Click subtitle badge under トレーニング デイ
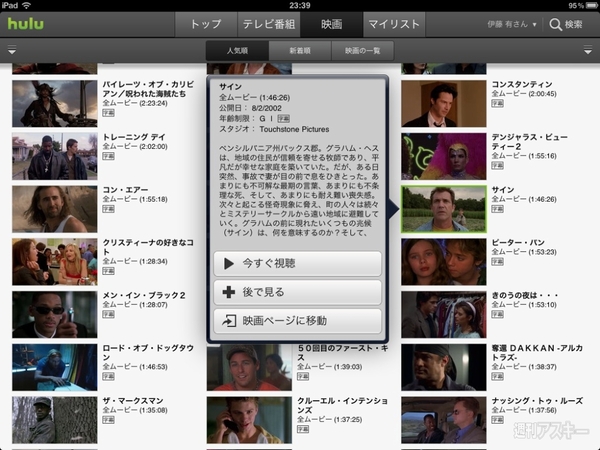 click(108, 157)
